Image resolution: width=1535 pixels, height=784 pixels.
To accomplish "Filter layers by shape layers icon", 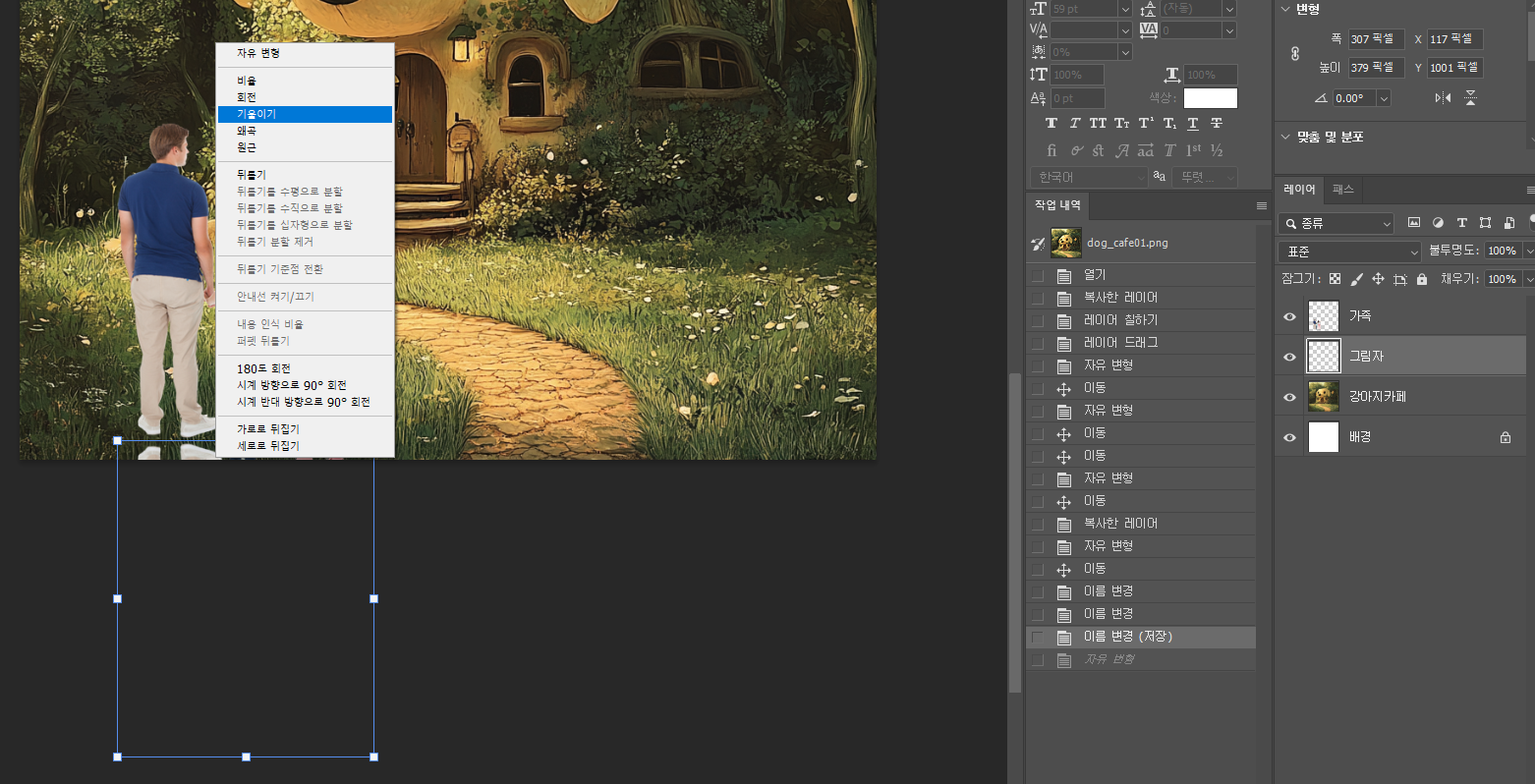I will [1485, 223].
